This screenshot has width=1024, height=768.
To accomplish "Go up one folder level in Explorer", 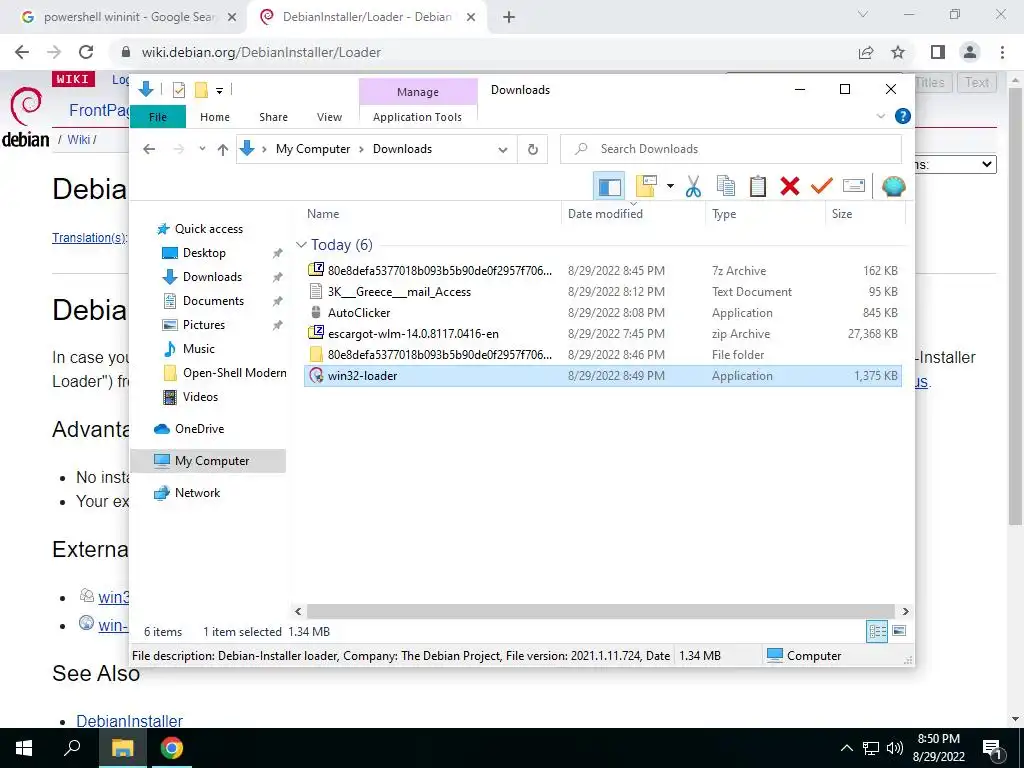I will tap(223, 150).
